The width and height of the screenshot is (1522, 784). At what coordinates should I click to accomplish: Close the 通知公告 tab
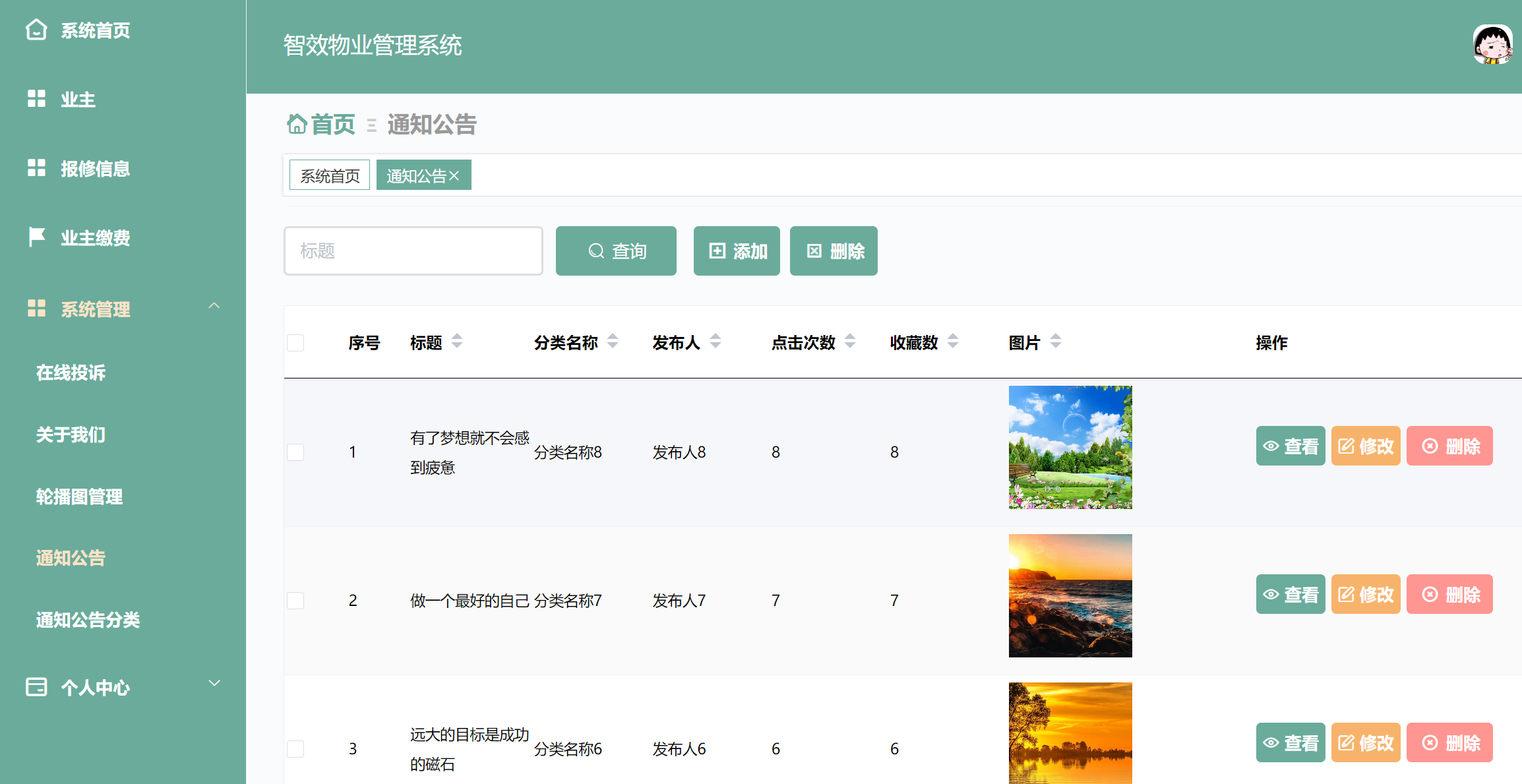point(454,175)
